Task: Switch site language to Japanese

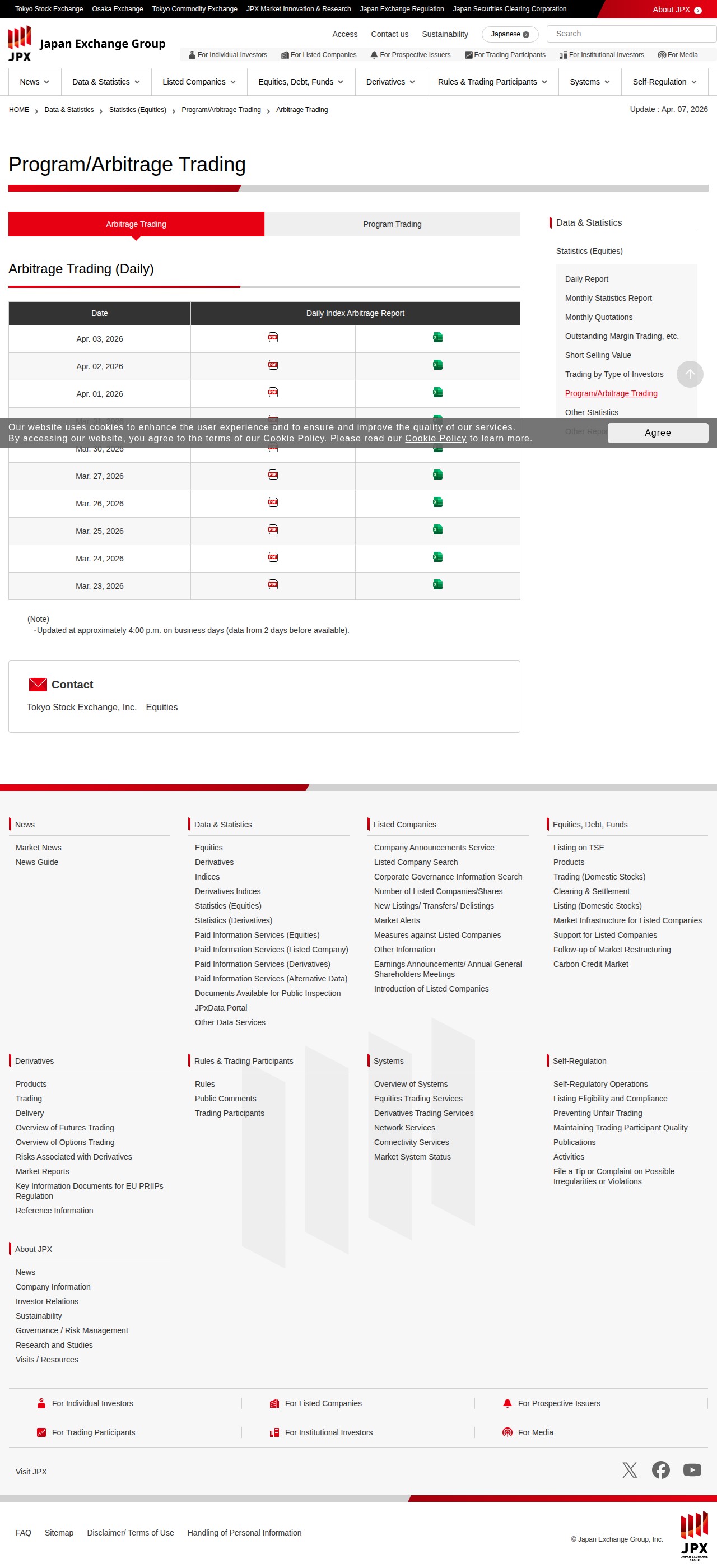Action: tap(509, 34)
